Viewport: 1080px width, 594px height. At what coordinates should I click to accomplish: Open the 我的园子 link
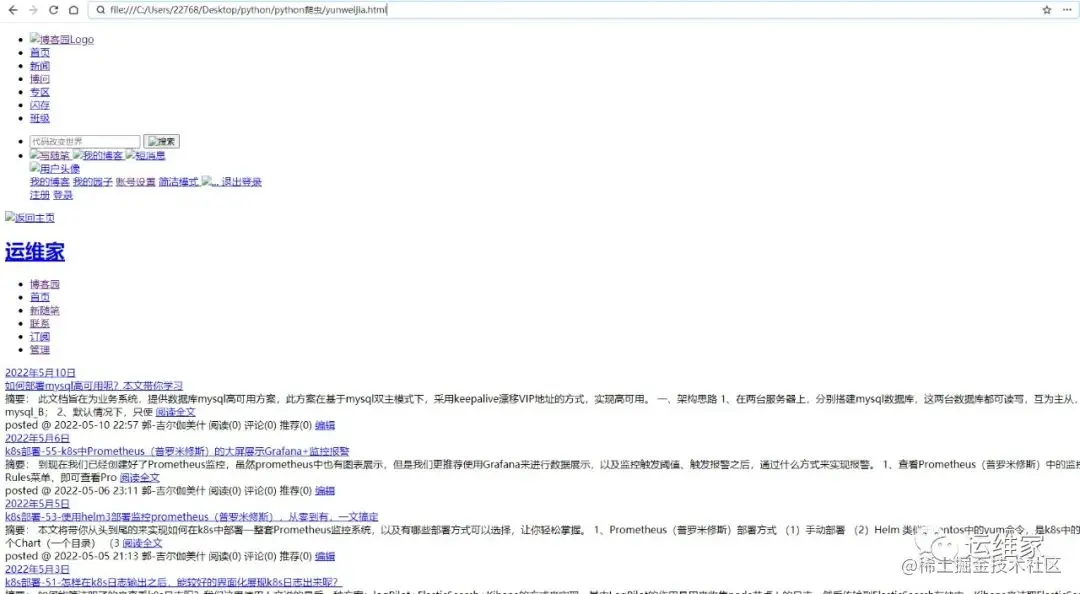92,182
